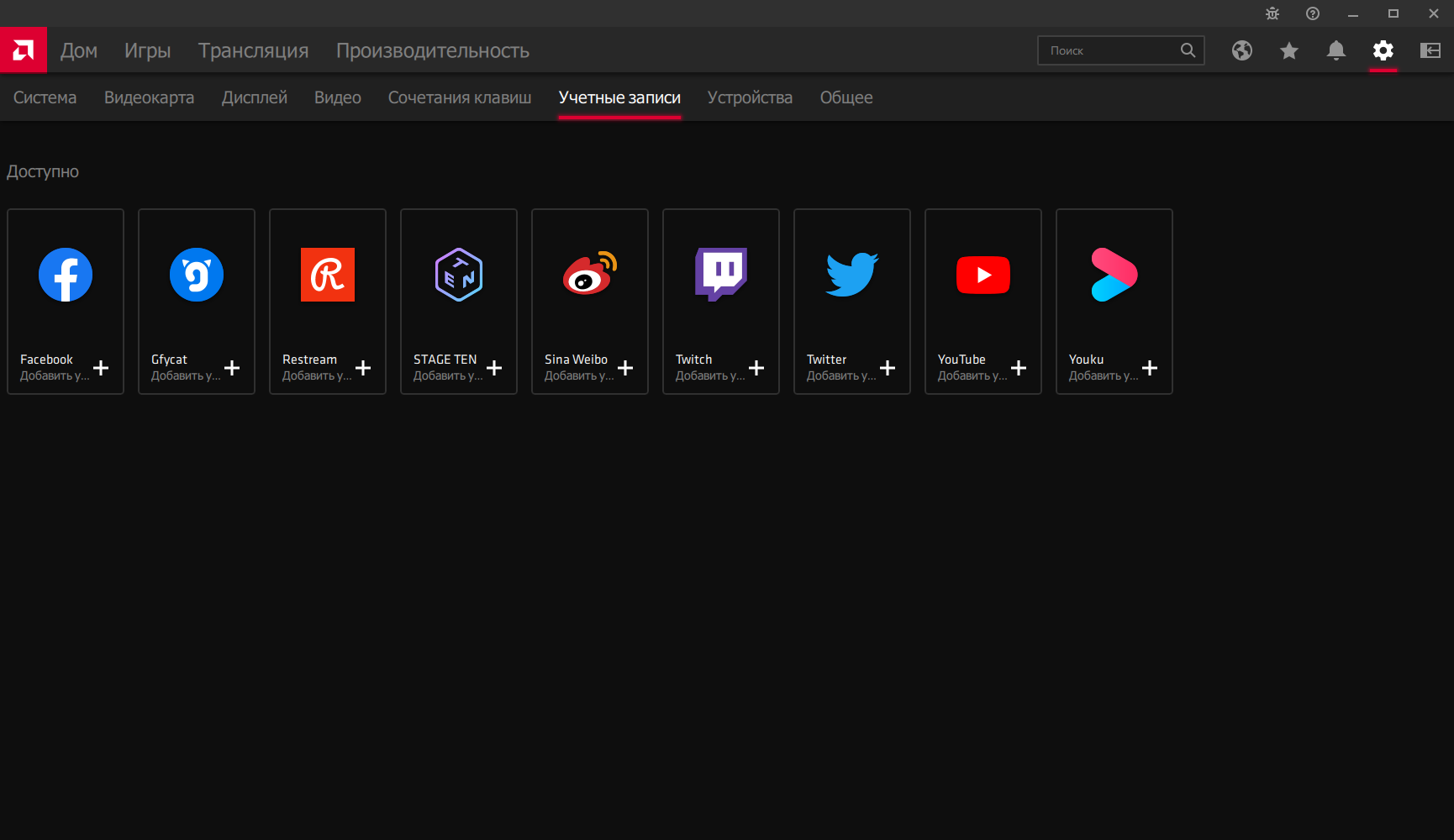This screenshot has width=1454, height=840.
Task: Click the Restream logo icon
Action: point(328,275)
